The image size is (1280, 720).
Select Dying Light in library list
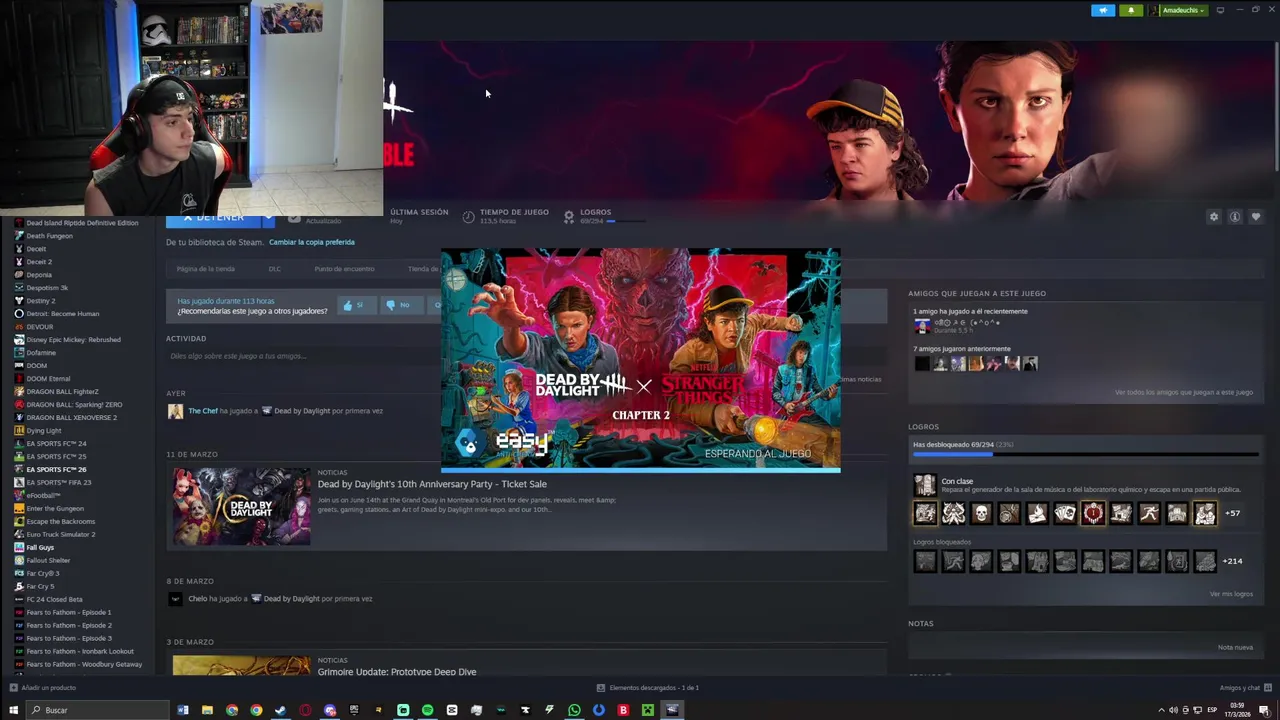click(44, 431)
